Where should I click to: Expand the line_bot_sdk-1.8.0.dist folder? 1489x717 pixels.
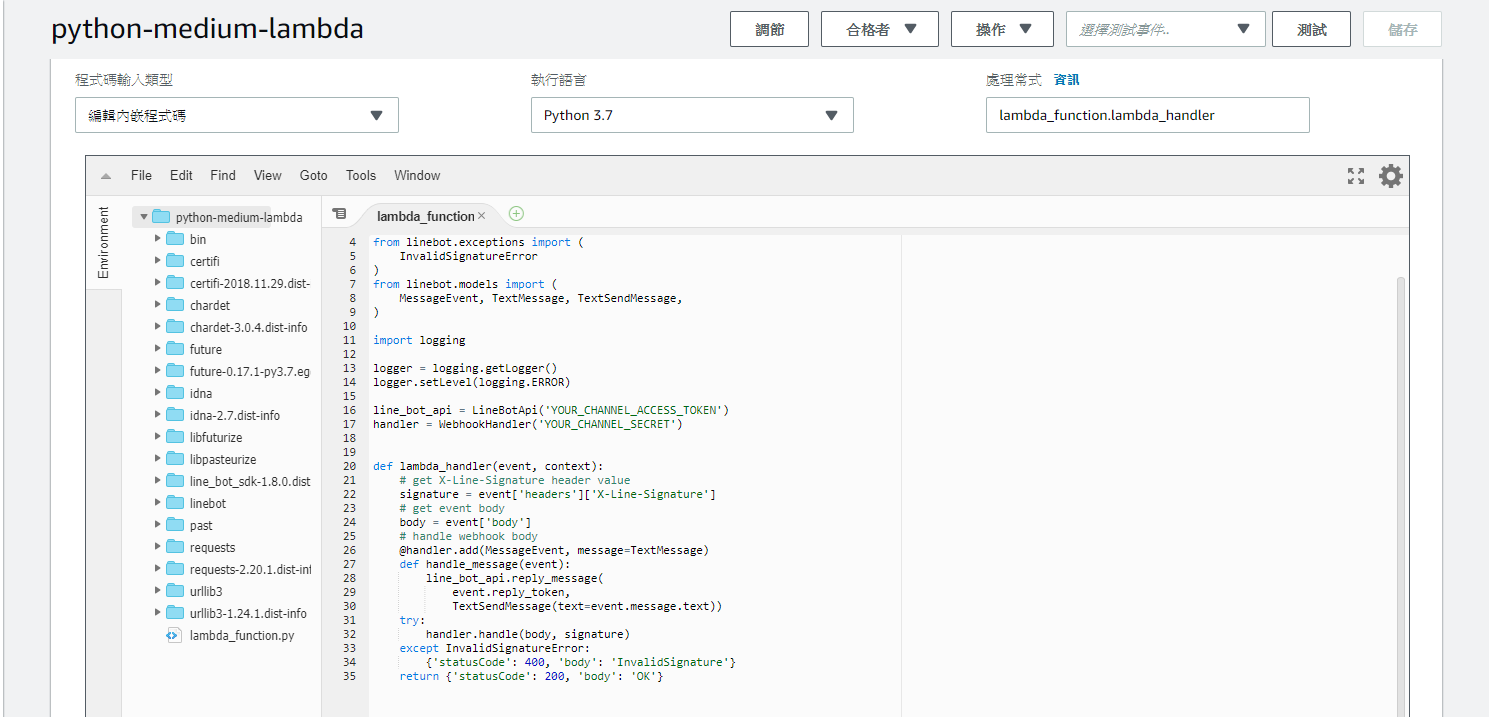tap(157, 481)
